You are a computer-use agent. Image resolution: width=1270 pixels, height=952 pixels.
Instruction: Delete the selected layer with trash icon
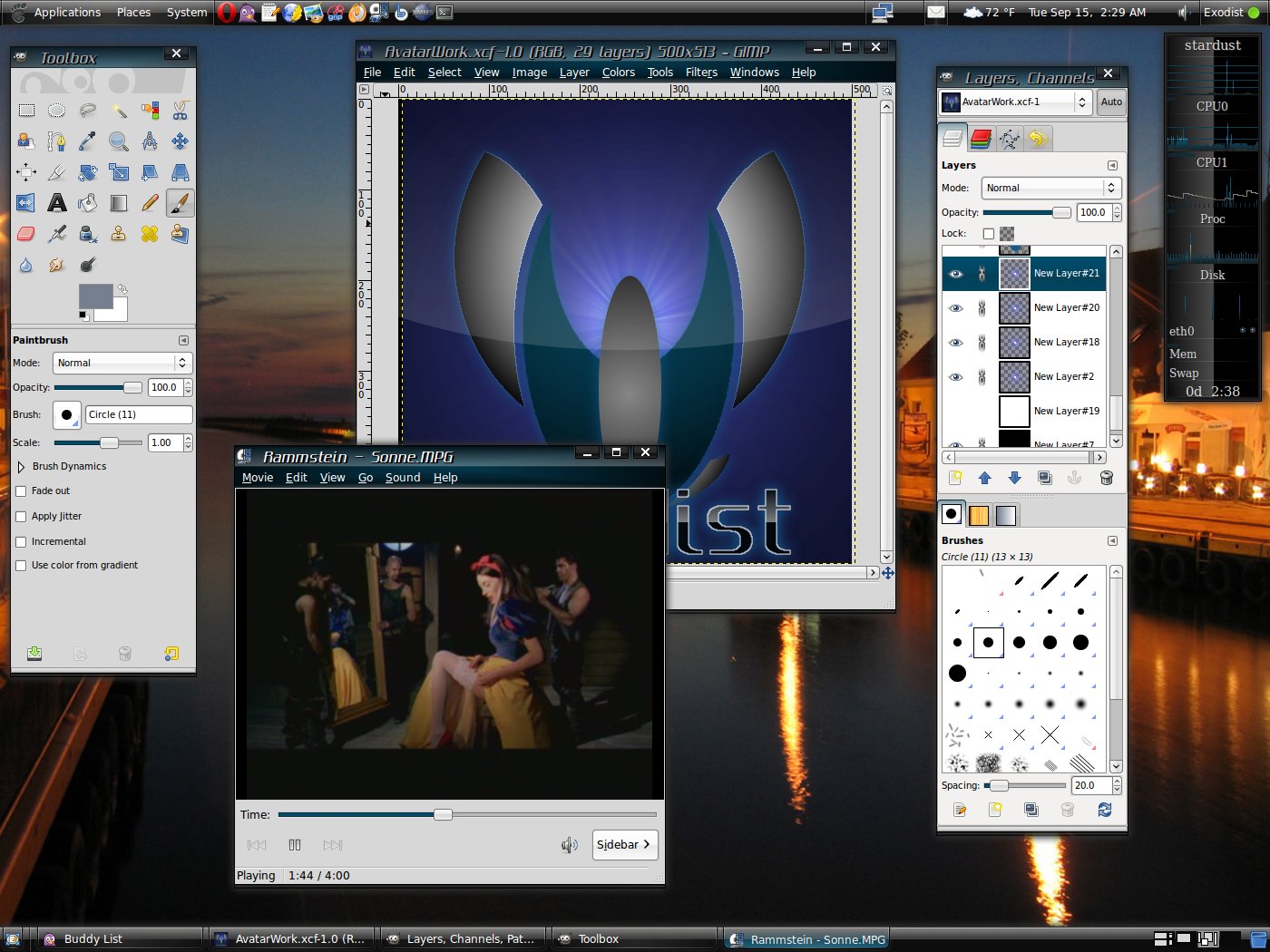coord(1107,479)
